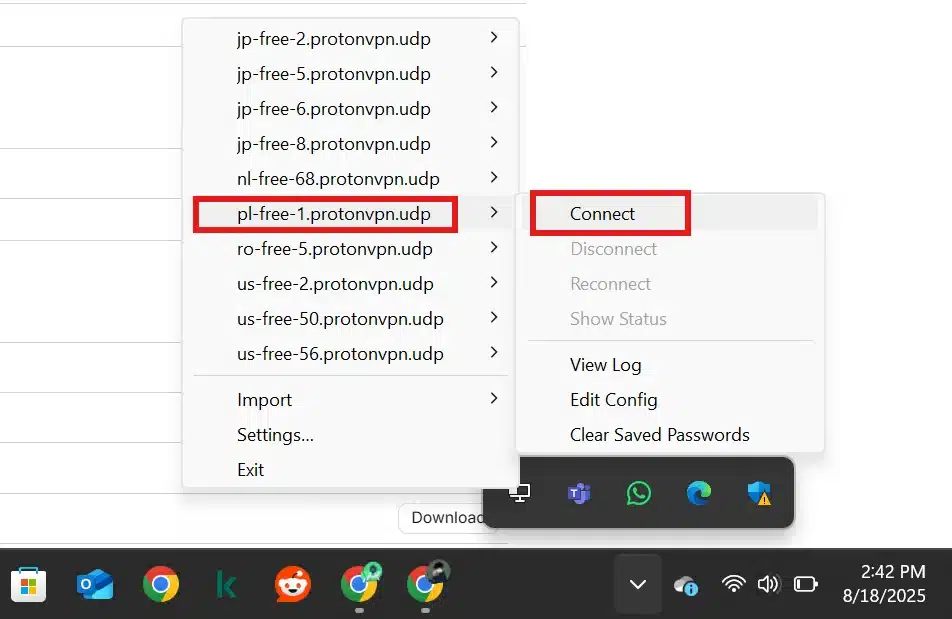Screen dimensions: 952x619
Task: Open Wi-Fi network settings icon
Action: pyautogui.click(x=733, y=584)
